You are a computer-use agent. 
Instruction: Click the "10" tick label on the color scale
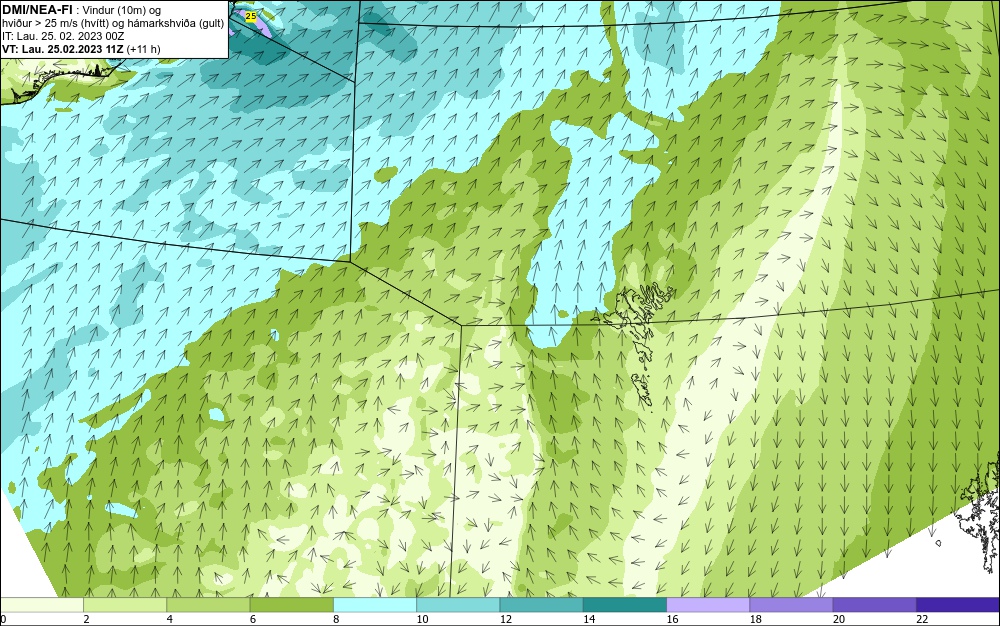pyautogui.click(x=422, y=619)
